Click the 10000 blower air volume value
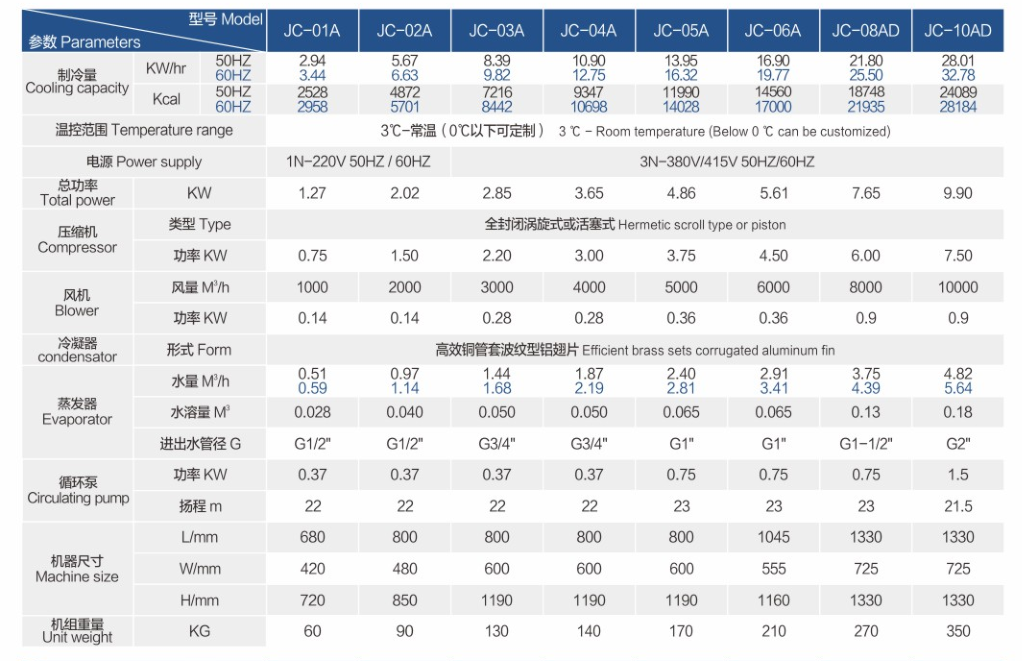This screenshot has height=661, width=1022. click(957, 287)
